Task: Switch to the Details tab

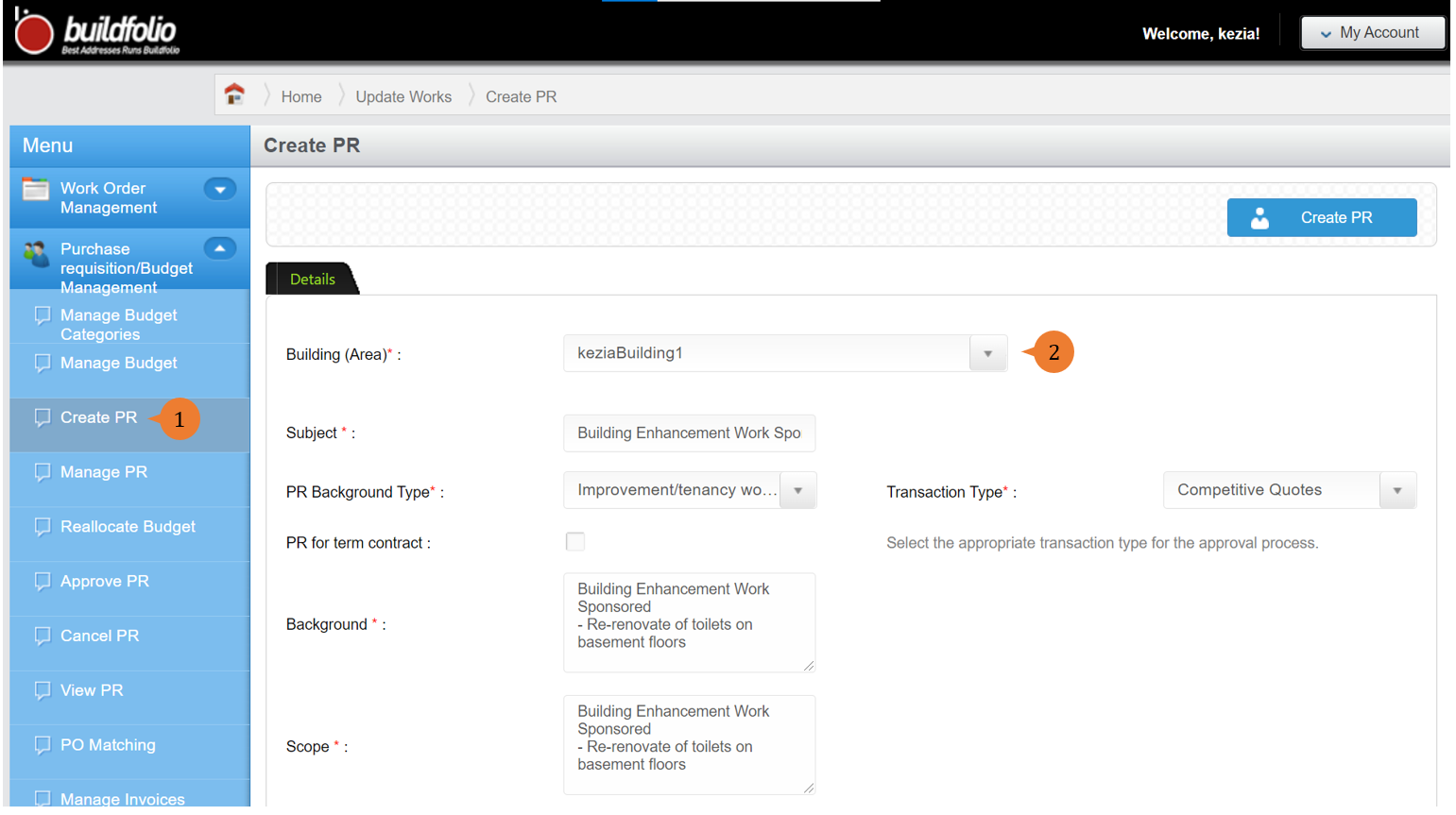Action: 313,280
